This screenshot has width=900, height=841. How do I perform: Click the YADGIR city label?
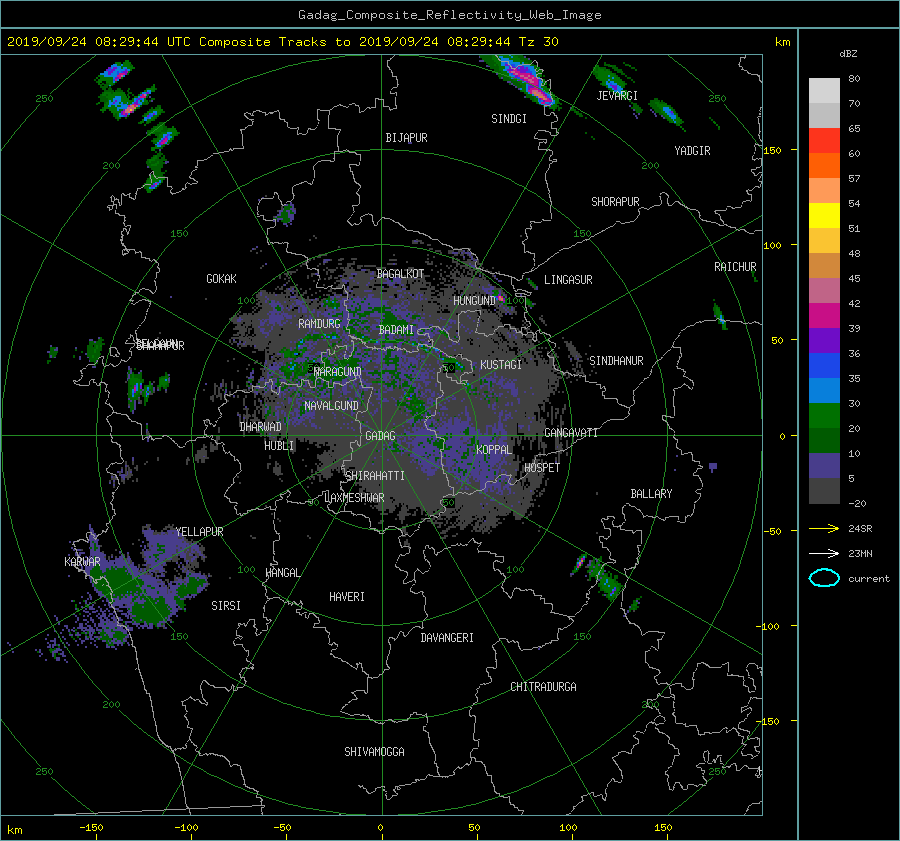[x=692, y=151]
